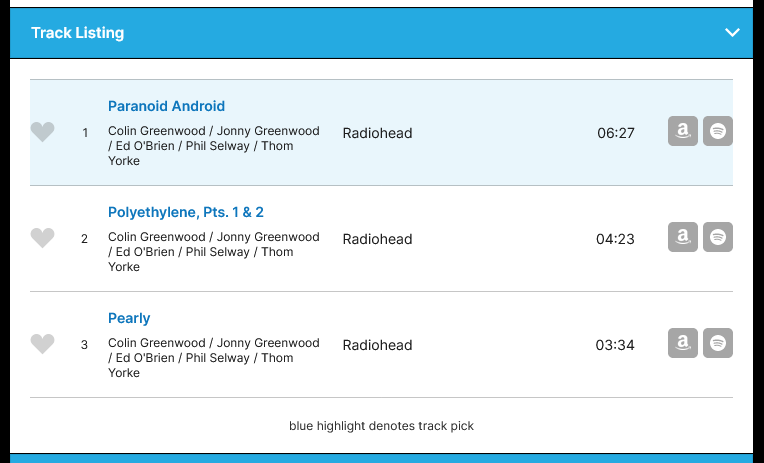Like the Pearly track with heart
The image size is (764, 463).
[42, 344]
